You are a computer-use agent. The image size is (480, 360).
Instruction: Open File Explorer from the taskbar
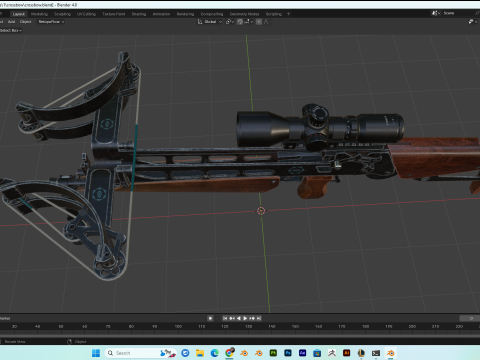click(x=200, y=353)
